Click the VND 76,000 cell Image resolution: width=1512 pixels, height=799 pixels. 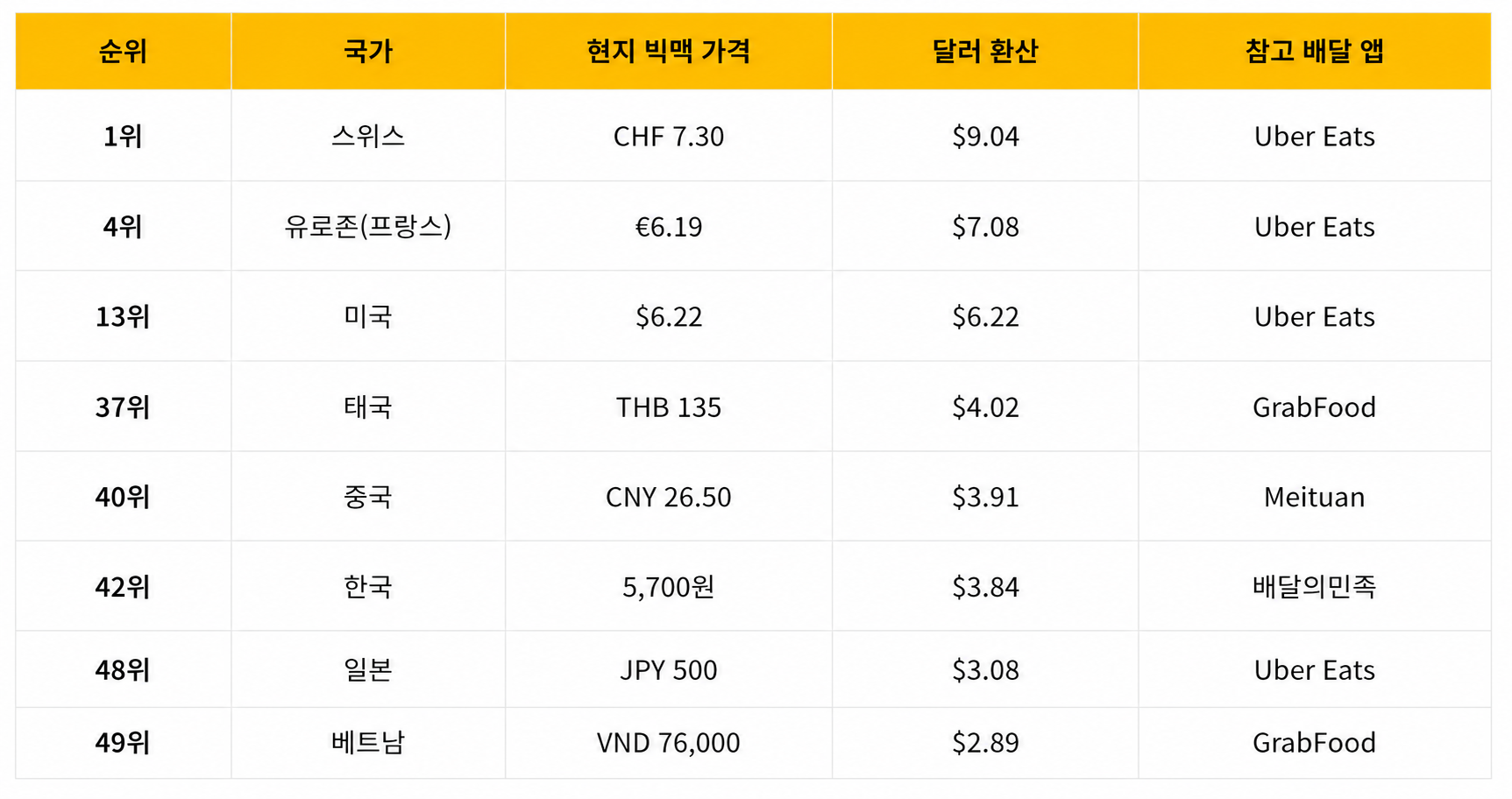click(669, 742)
